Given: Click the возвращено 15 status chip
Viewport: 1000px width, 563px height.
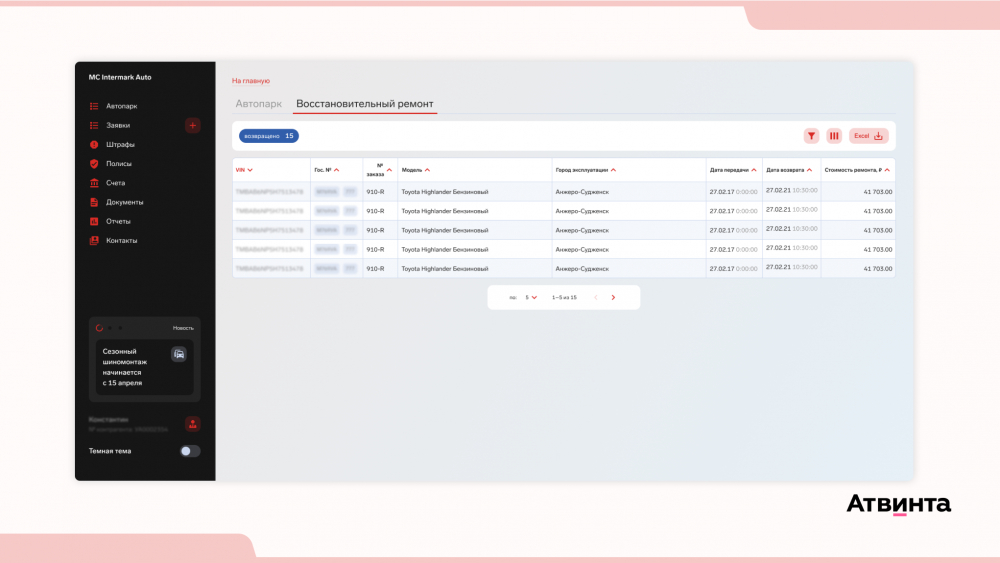Looking at the screenshot, I should tap(268, 136).
